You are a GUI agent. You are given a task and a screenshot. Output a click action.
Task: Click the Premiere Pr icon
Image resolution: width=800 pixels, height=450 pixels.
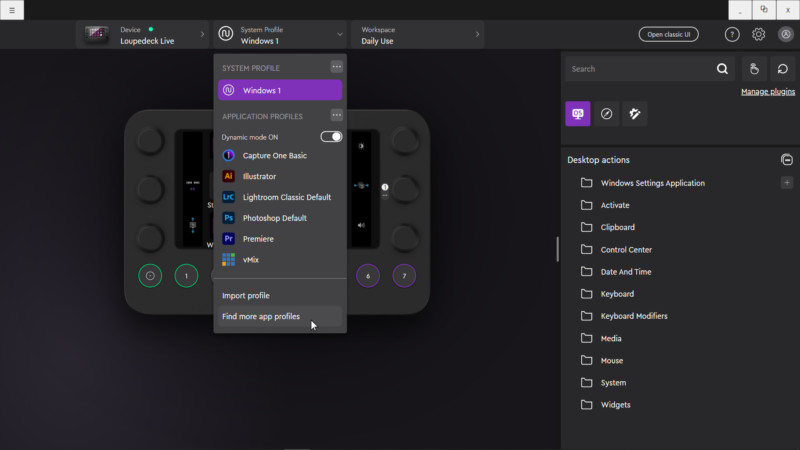point(229,239)
